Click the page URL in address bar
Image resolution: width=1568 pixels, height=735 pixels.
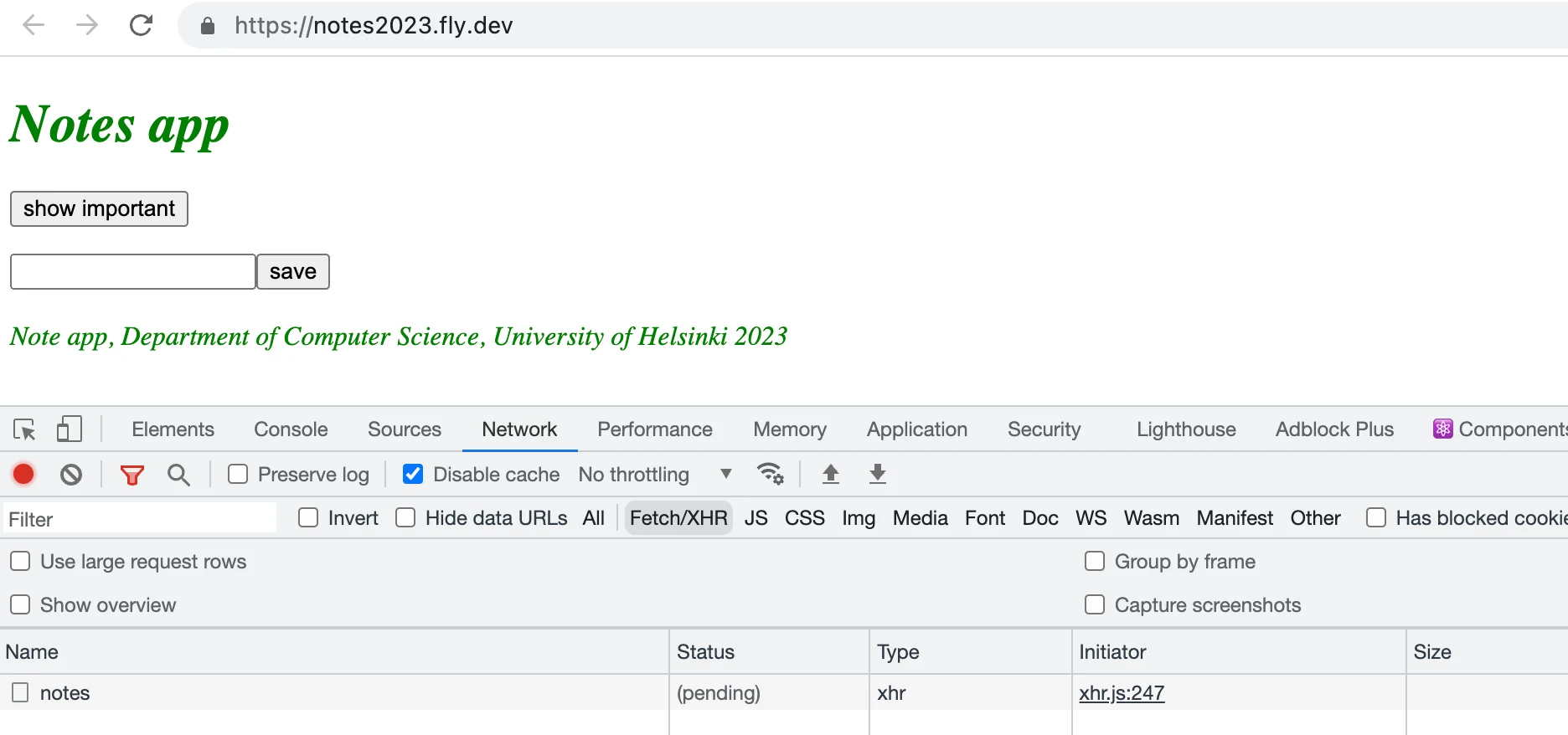(374, 25)
